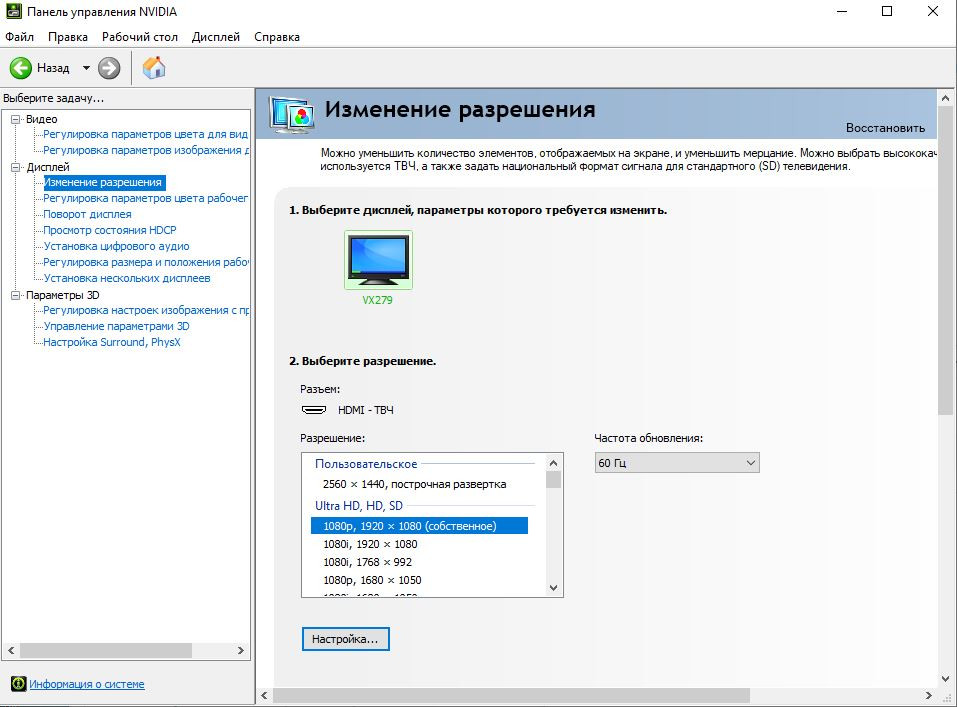Open Регулировка размера и положения рабочего стола
The image size is (957, 707).
(145, 262)
